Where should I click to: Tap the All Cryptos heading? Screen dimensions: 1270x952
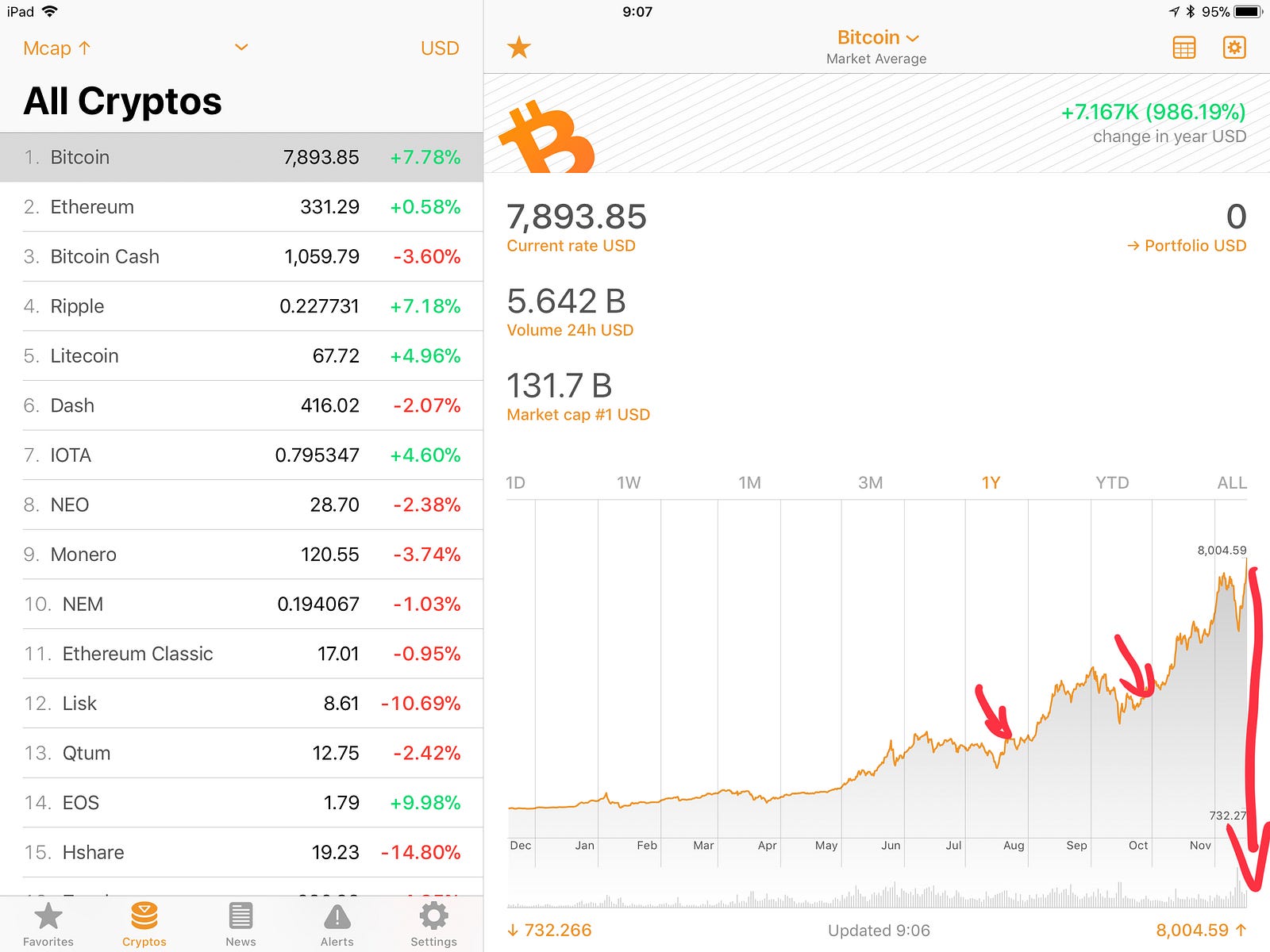[122, 101]
